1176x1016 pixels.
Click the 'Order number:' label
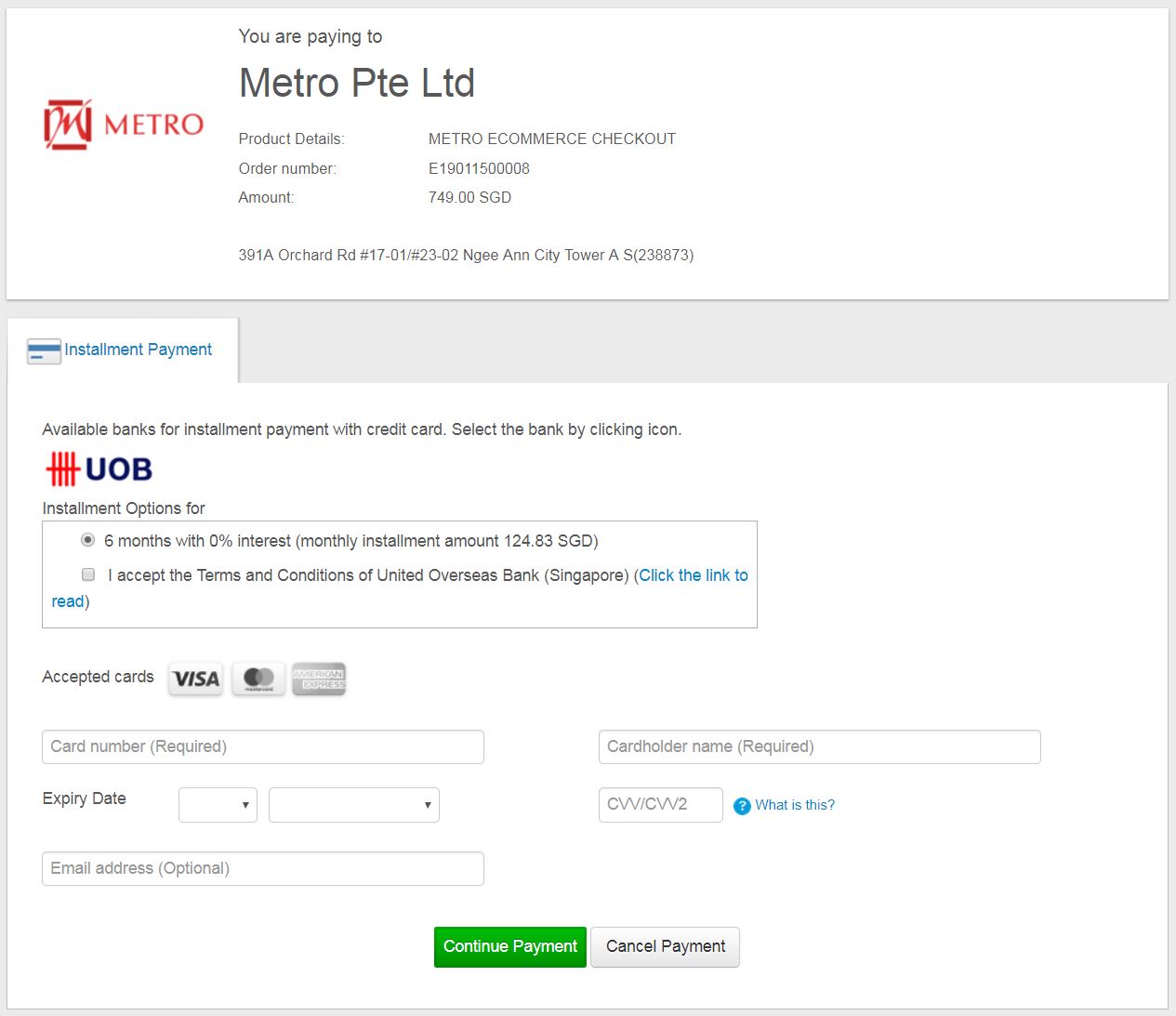[x=287, y=168]
